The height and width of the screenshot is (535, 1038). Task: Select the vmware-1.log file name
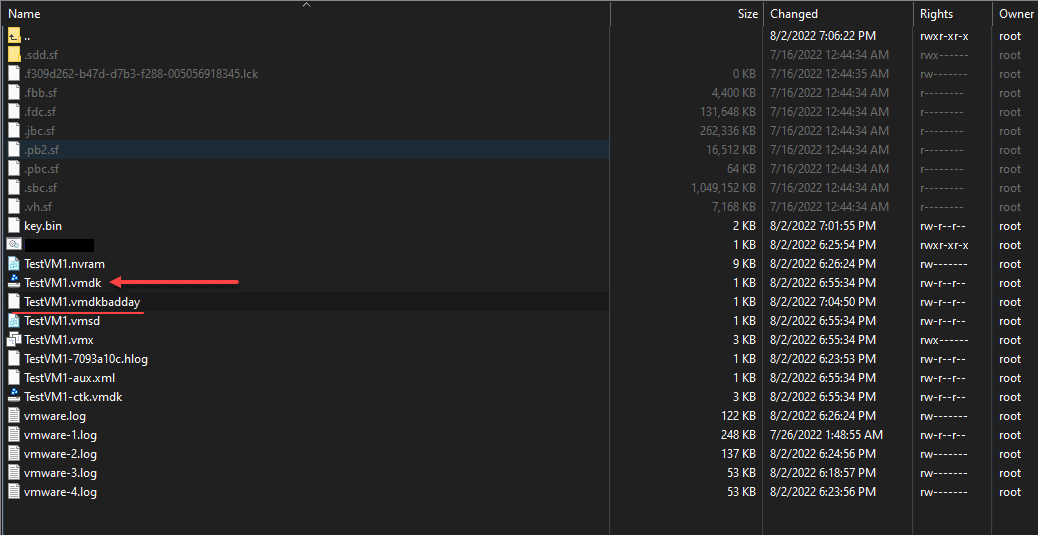[x=60, y=435]
